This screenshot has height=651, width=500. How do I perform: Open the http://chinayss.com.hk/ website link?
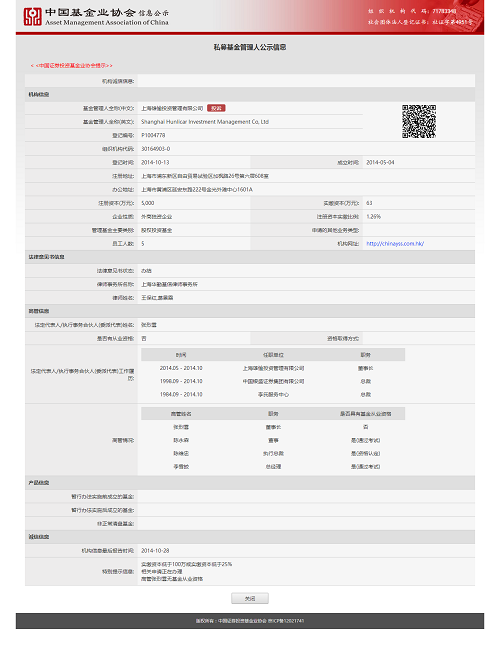coord(395,244)
